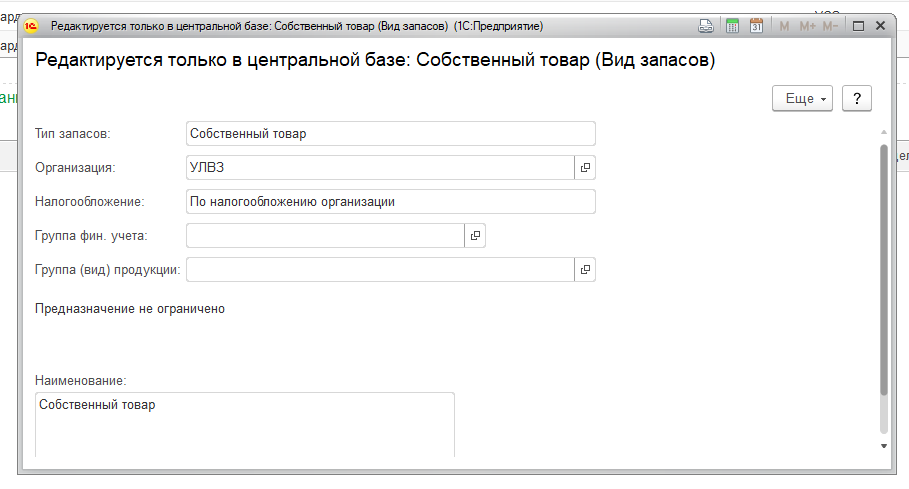Viewport: 909px width, 489px height.
Task: Click the print icon in title bar
Action: [x=706, y=26]
